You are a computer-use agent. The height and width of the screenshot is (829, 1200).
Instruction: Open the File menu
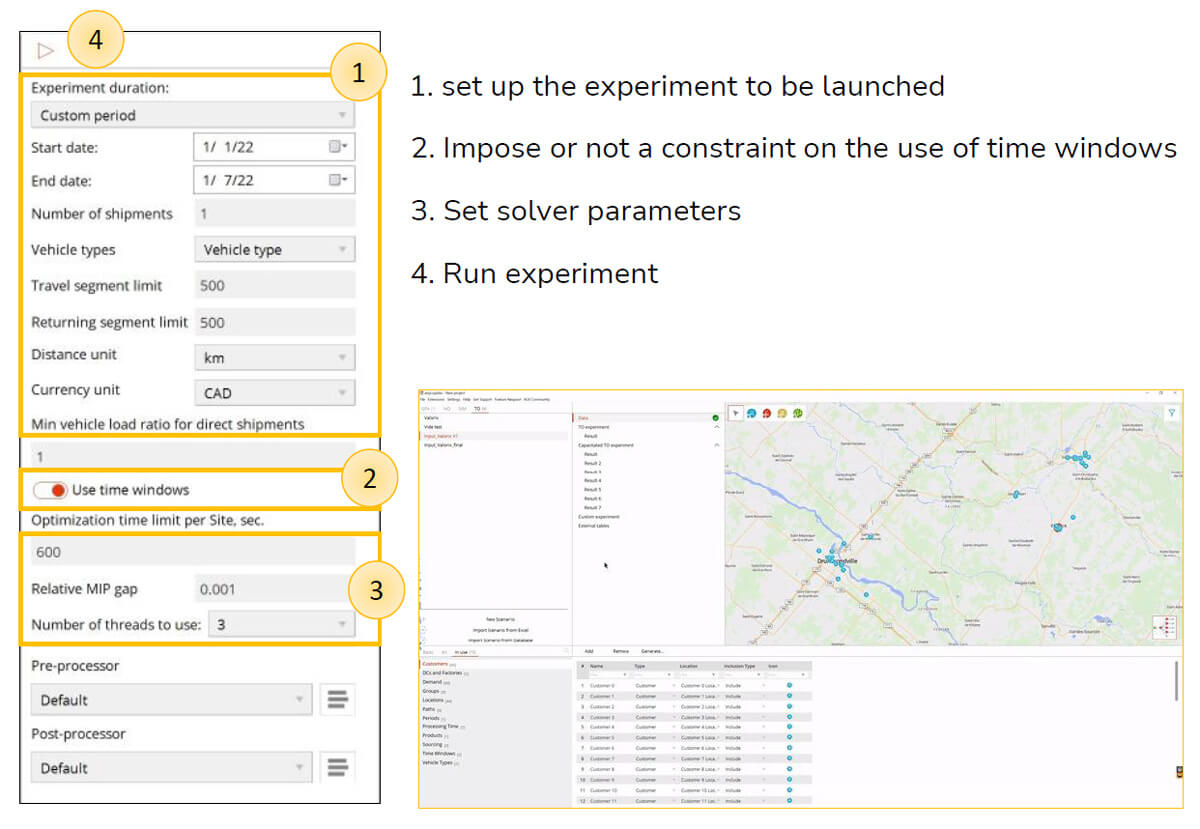pos(424,399)
